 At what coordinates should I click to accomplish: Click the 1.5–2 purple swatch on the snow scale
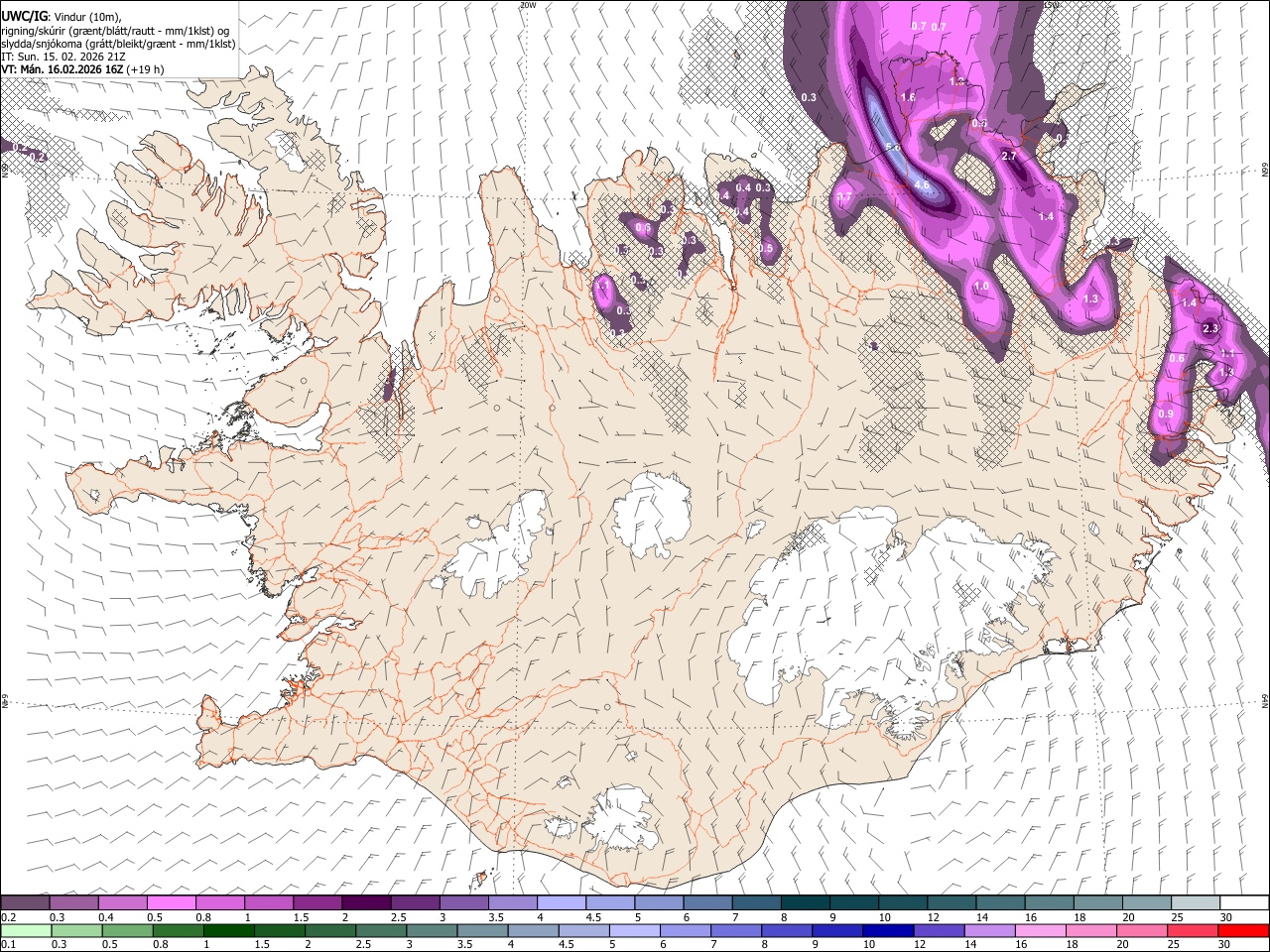[x=317, y=903]
